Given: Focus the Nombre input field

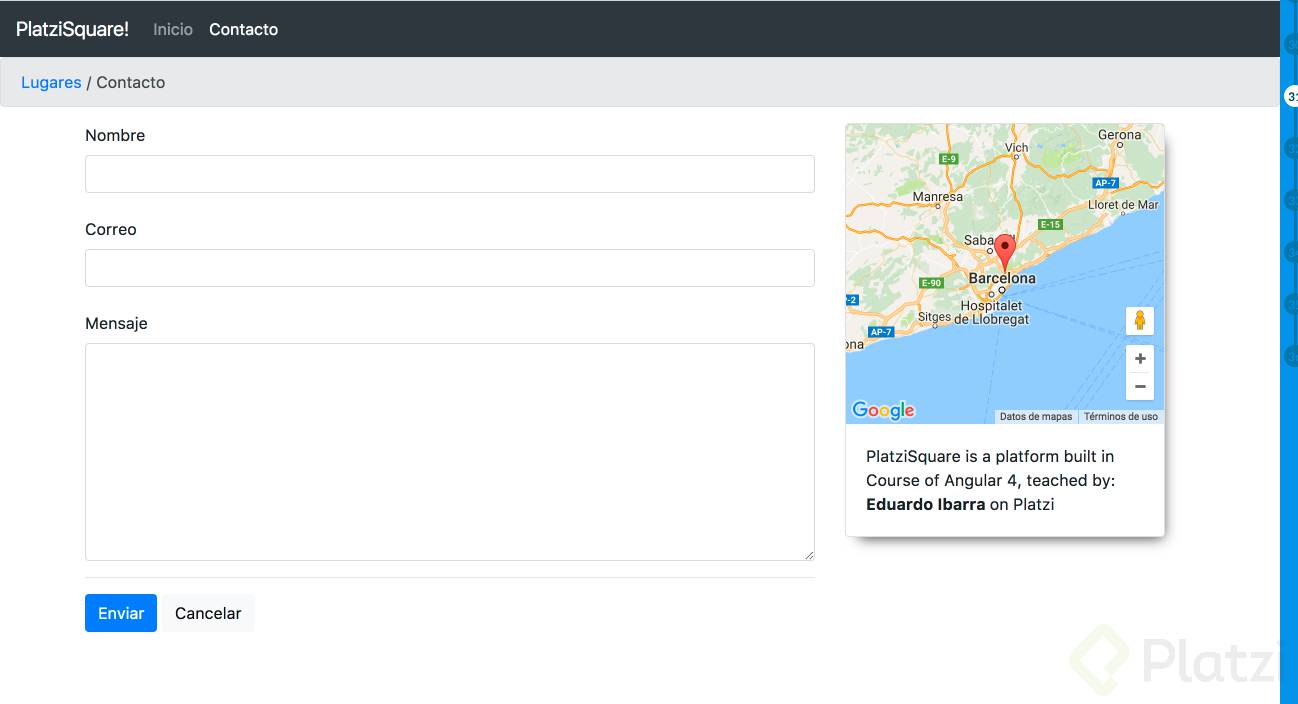Looking at the screenshot, I should (449, 174).
